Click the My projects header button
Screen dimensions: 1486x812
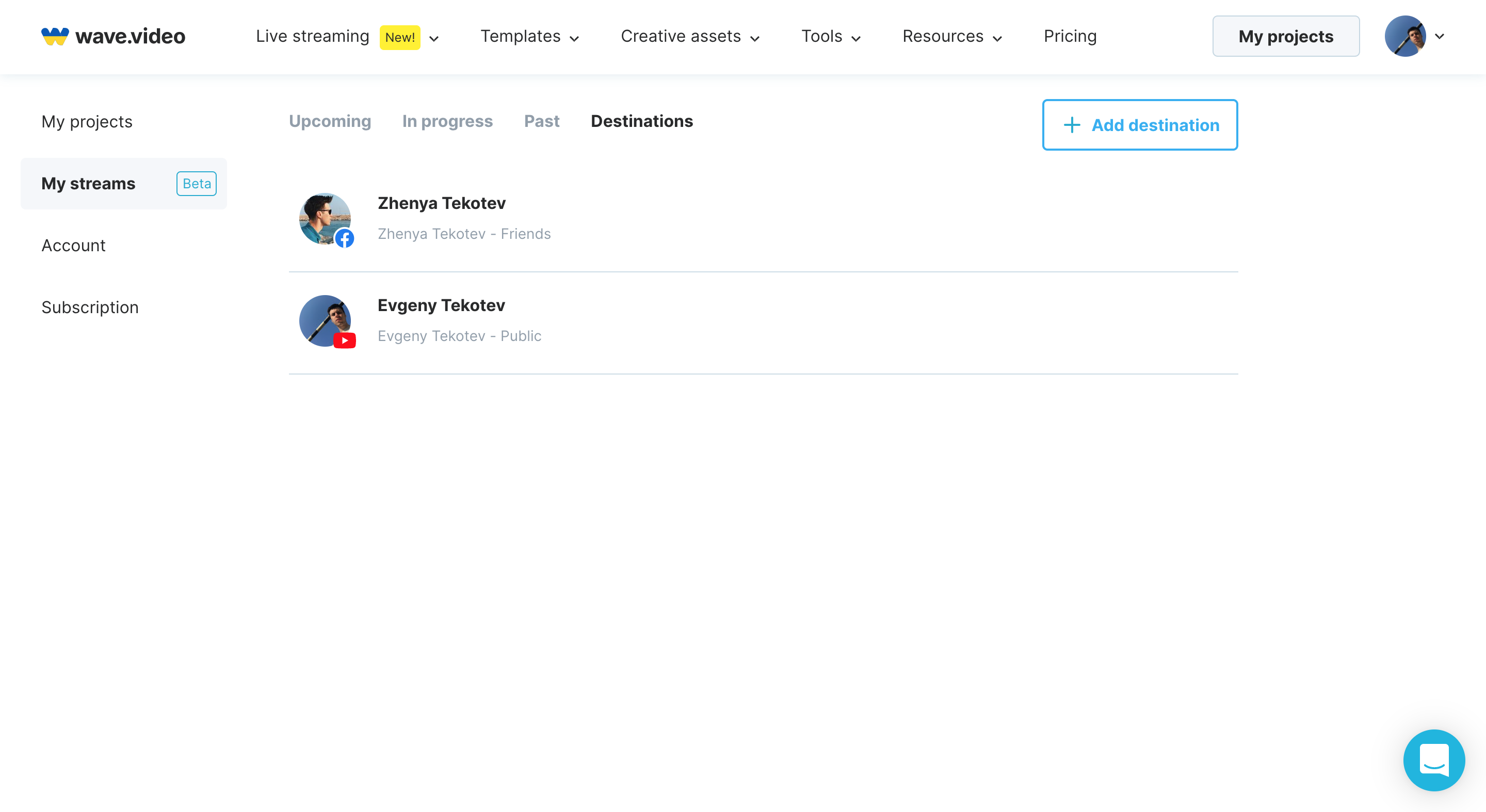[1286, 36]
